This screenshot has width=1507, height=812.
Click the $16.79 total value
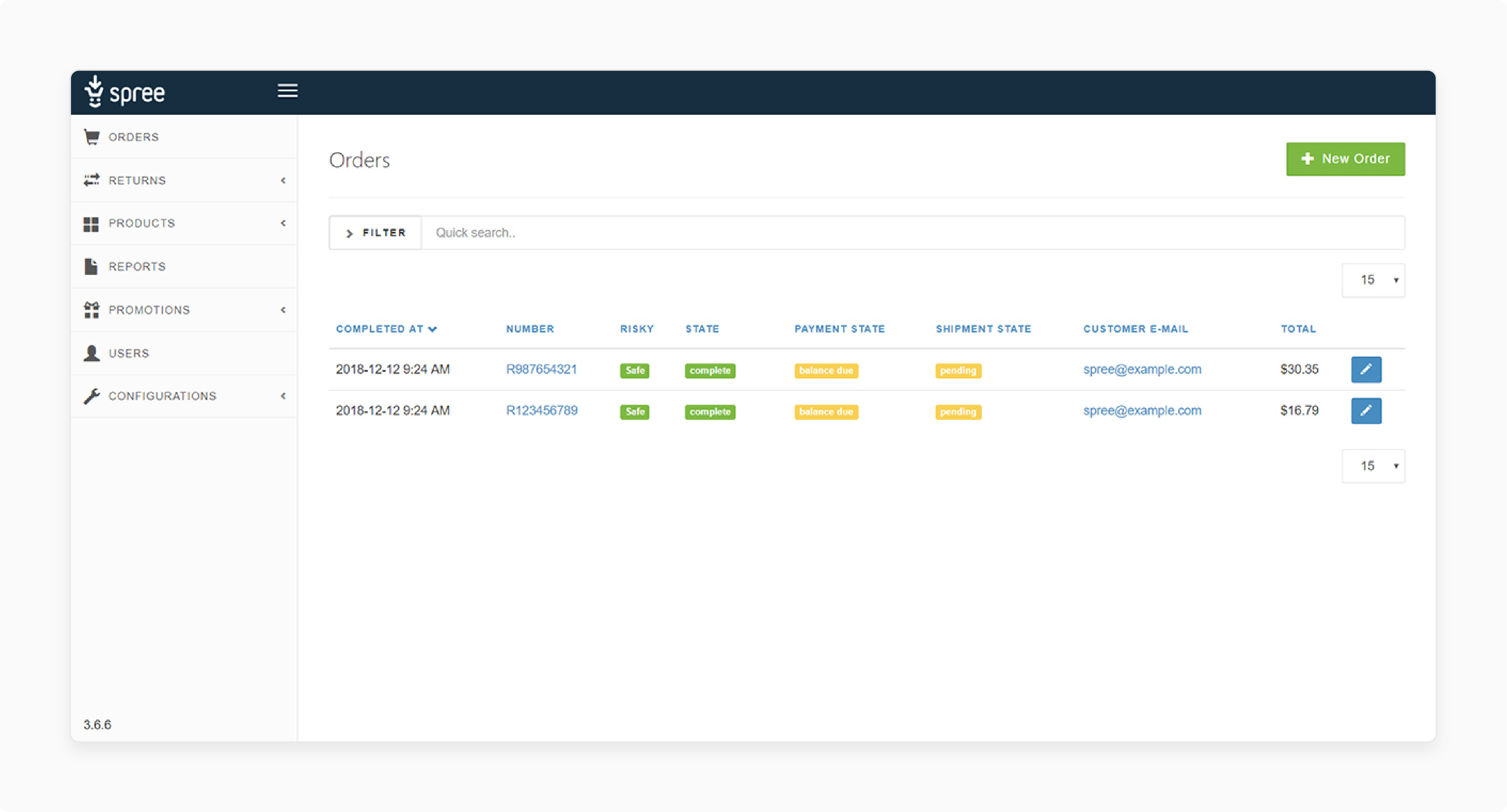pyautogui.click(x=1299, y=410)
